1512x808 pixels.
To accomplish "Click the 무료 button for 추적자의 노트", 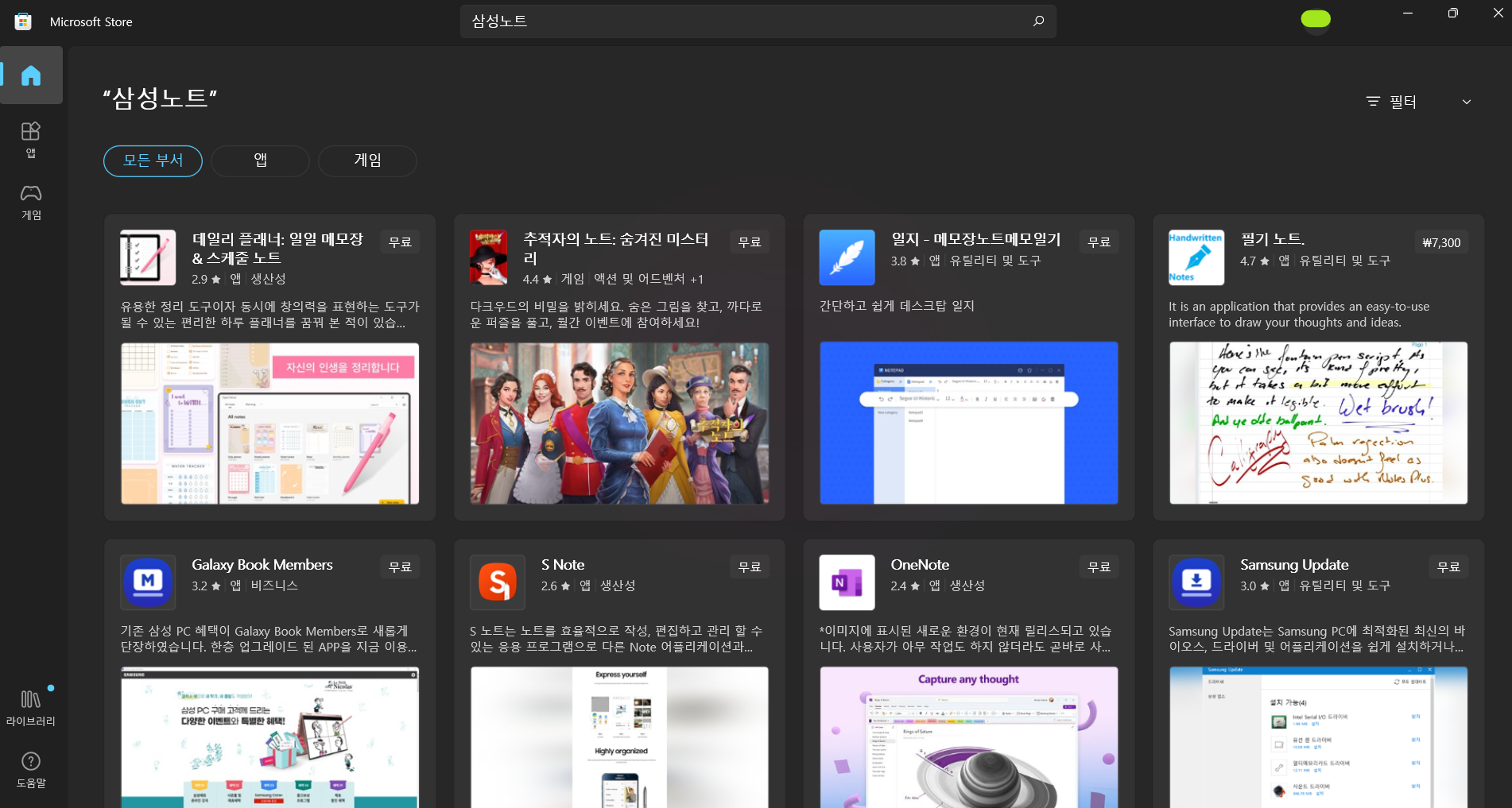I will pyautogui.click(x=750, y=242).
